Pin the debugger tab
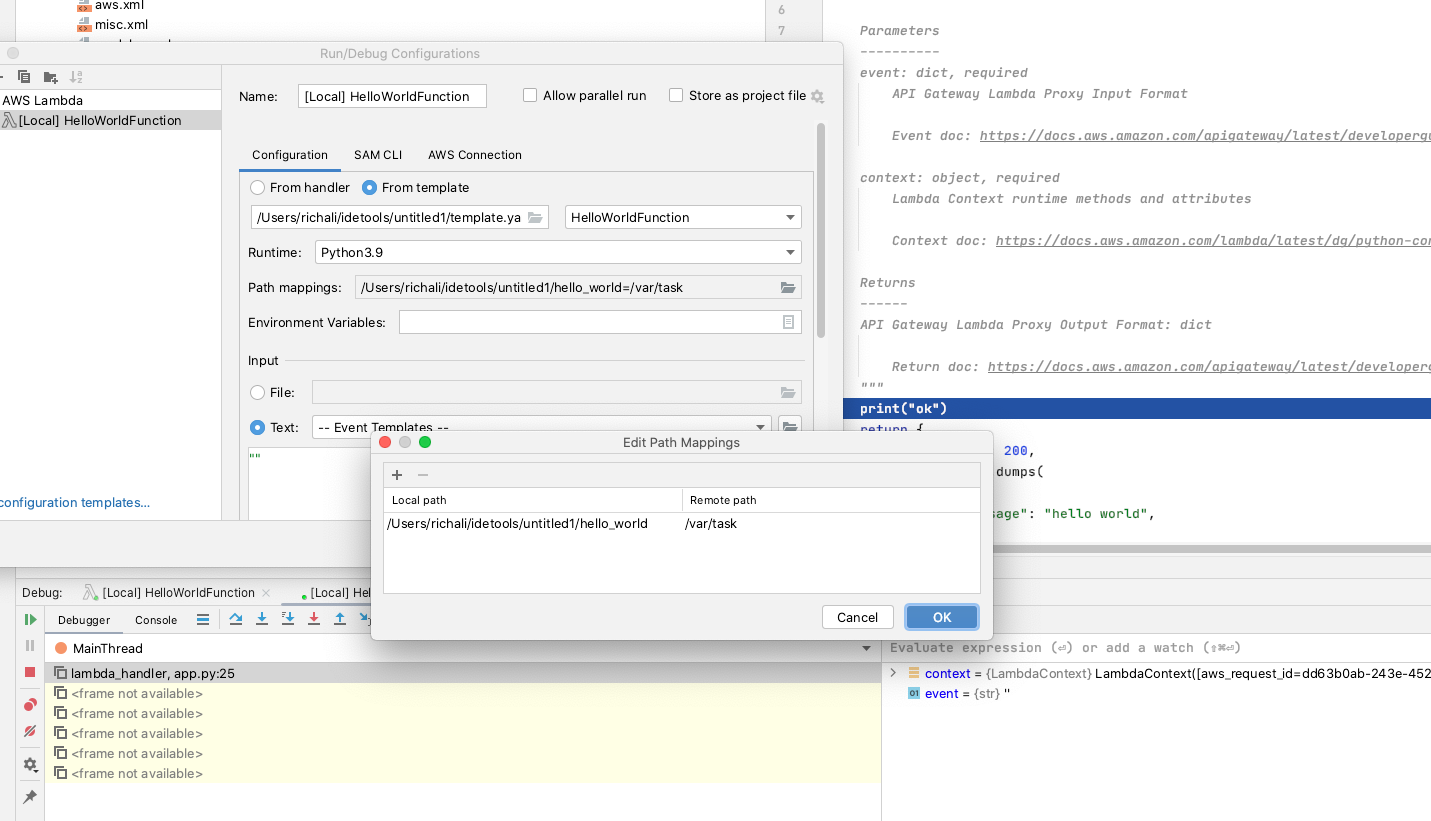1431x821 pixels. (x=29, y=796)
